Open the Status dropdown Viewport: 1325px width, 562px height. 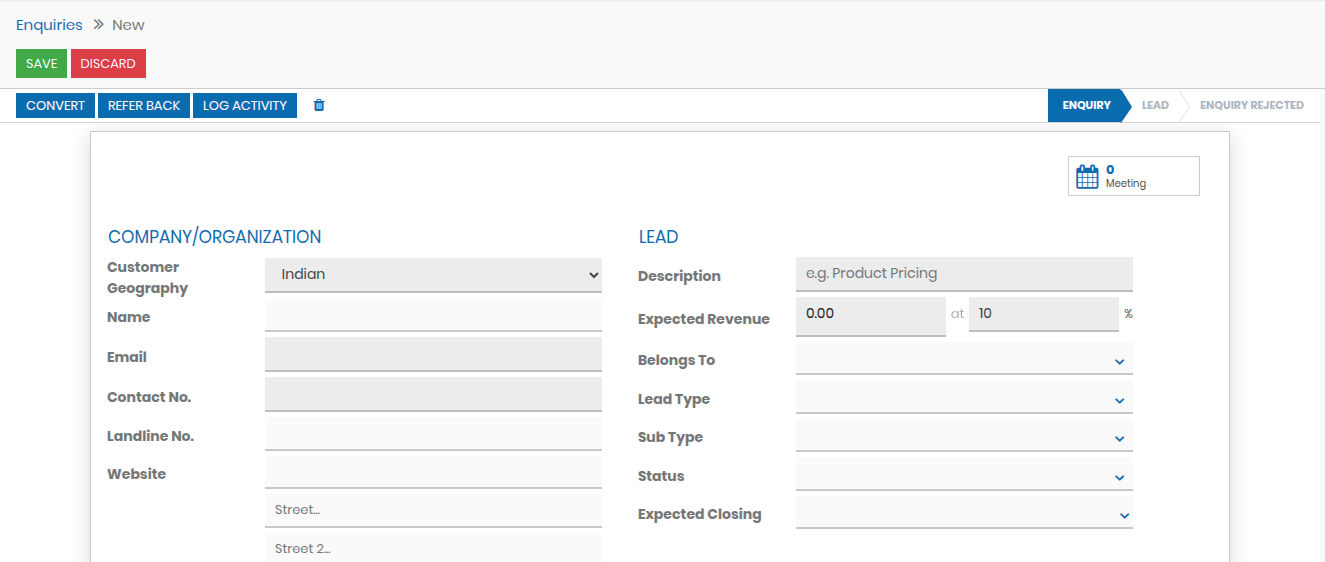click(964, 476)
